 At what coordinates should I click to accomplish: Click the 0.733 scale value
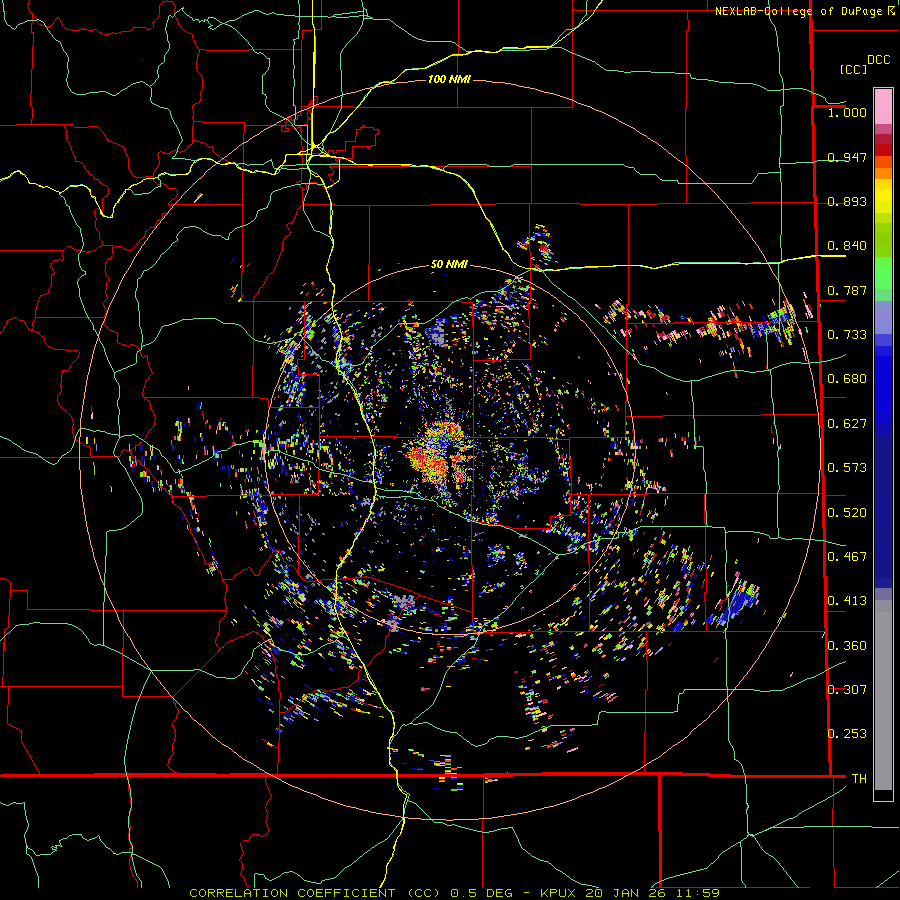847,335
